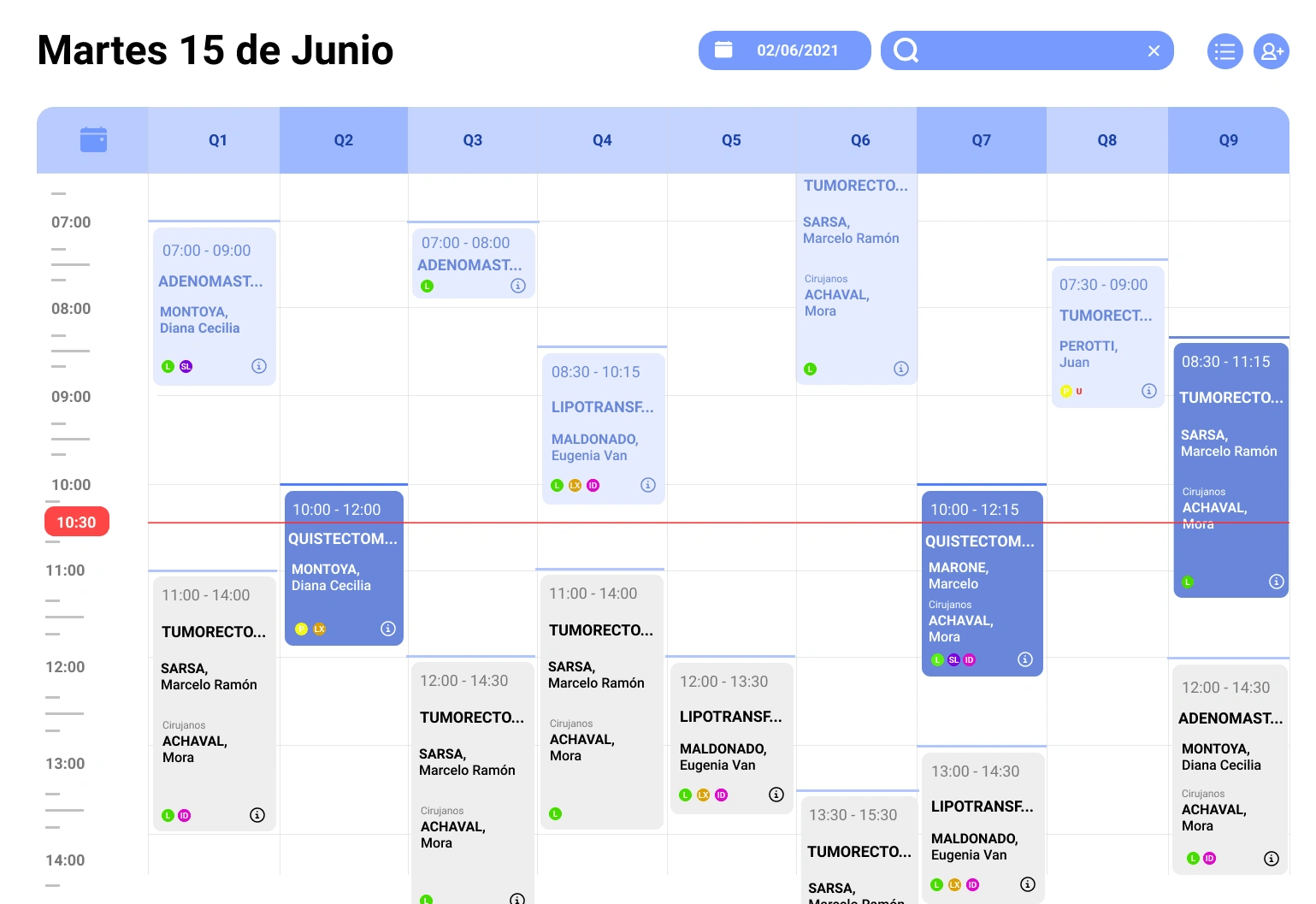Click the 14:00 time label
The image size is (1316, 904).
click(65, 860)
